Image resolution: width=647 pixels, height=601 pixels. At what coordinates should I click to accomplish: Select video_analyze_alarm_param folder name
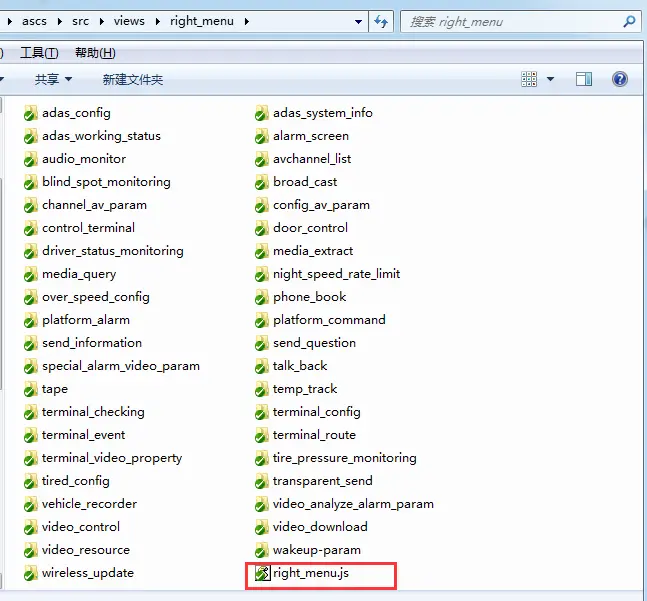coord(354,504)
